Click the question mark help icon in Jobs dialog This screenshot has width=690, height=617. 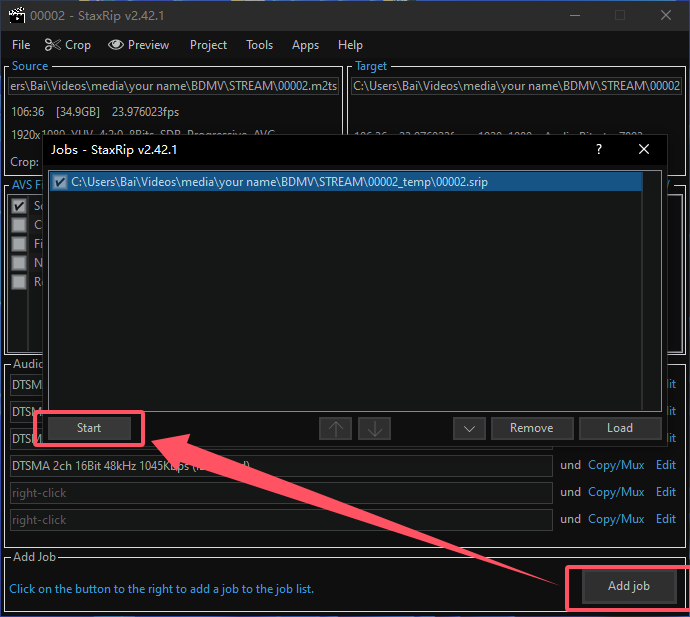599,149
